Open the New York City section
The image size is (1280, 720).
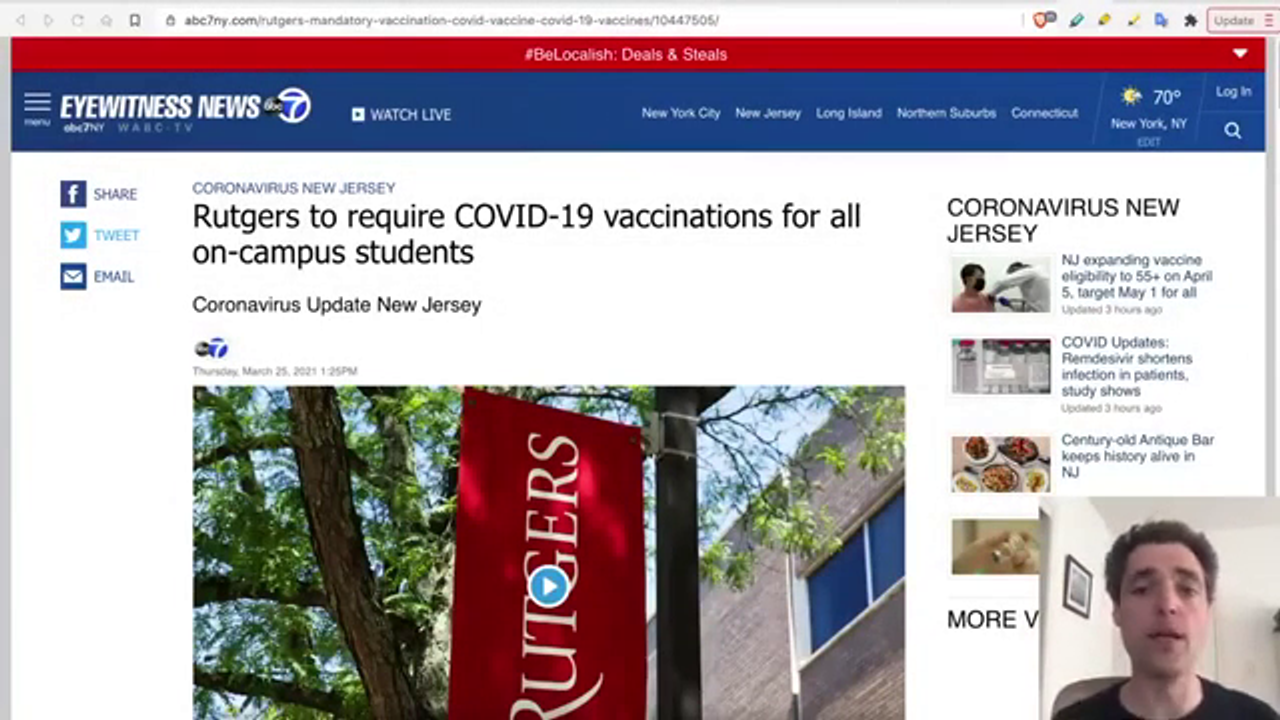[681, 113]
